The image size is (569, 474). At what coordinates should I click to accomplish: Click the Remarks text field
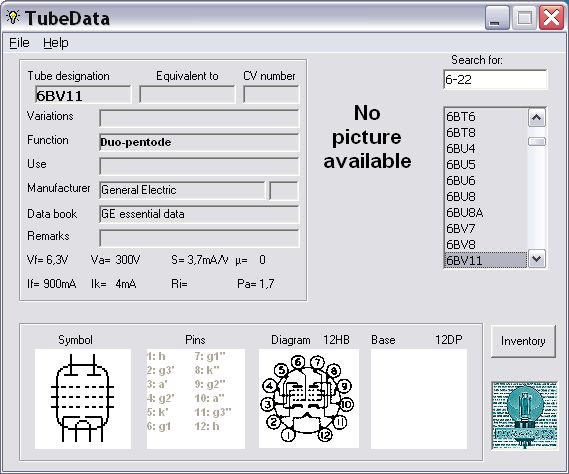click(199, 238)
